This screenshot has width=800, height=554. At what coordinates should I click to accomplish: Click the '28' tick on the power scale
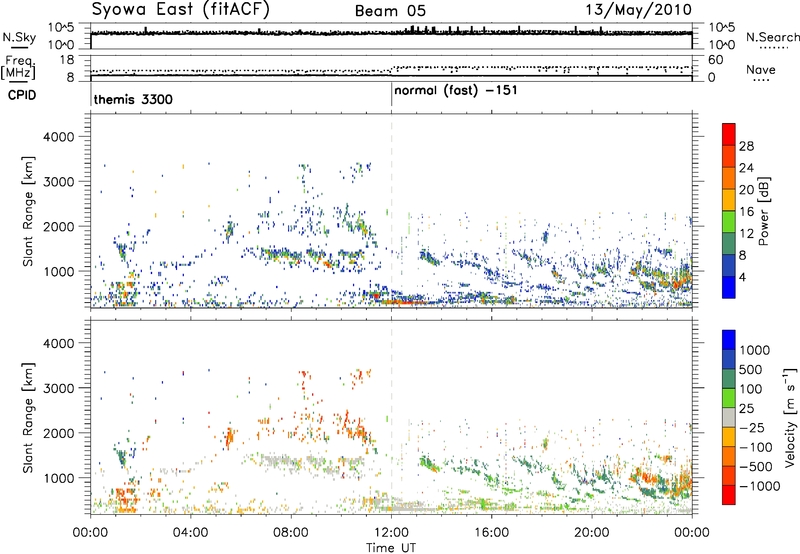pos(746,146)
